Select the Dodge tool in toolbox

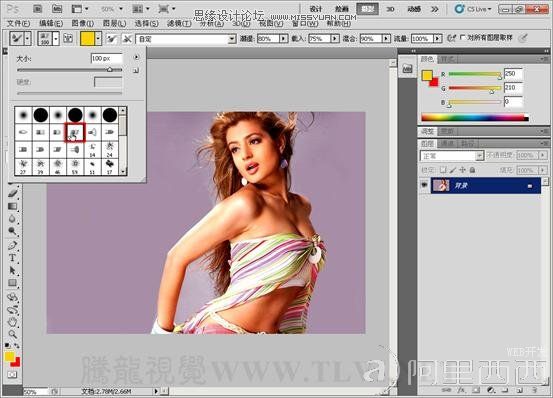pyautogui.click(x=13, y=231)
